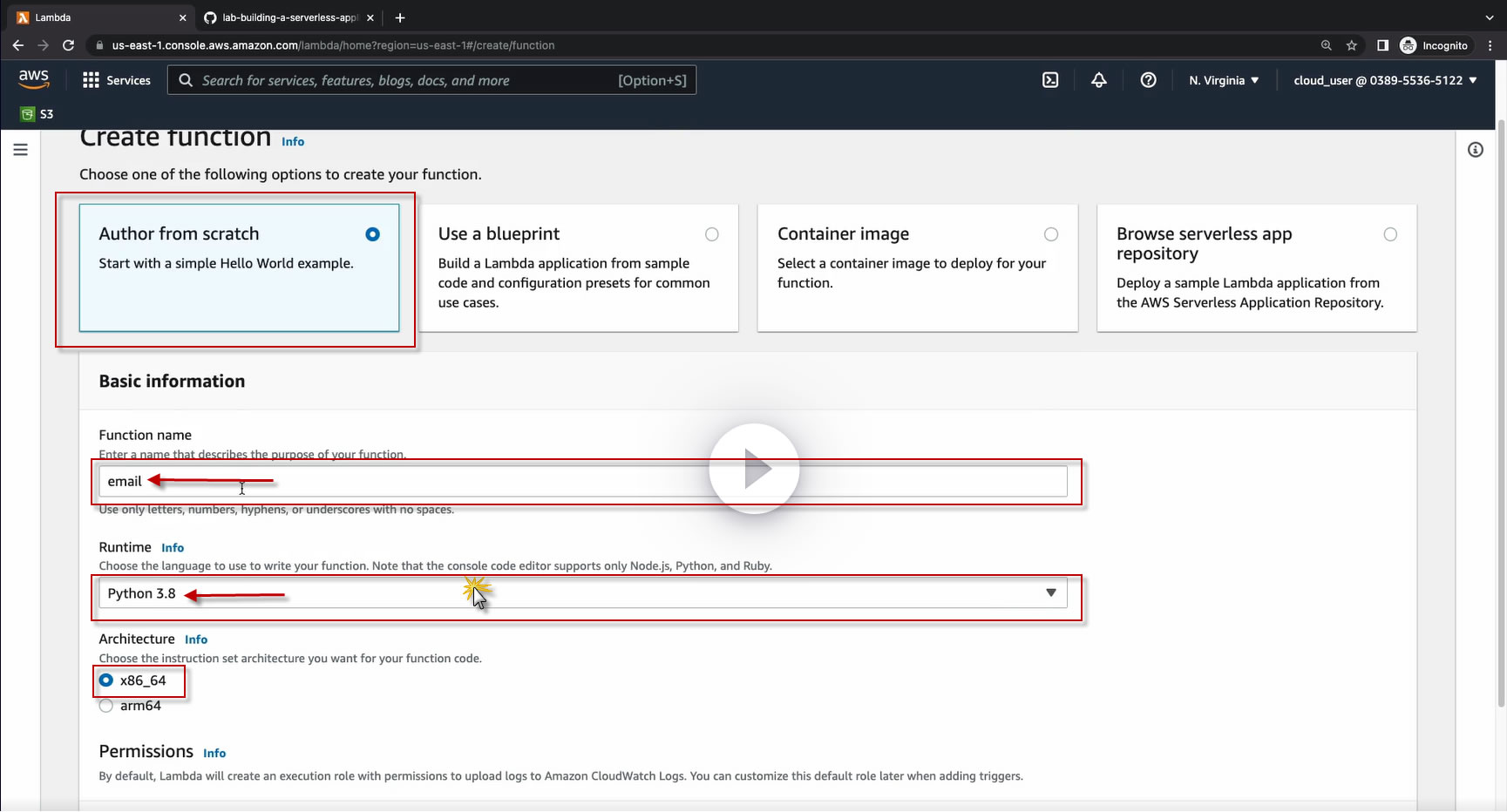This screenshot has width=1507, height=812.
Task: Expand the left navigation hamburger menu
Action: pyautogui.click(x=21, y=150)
